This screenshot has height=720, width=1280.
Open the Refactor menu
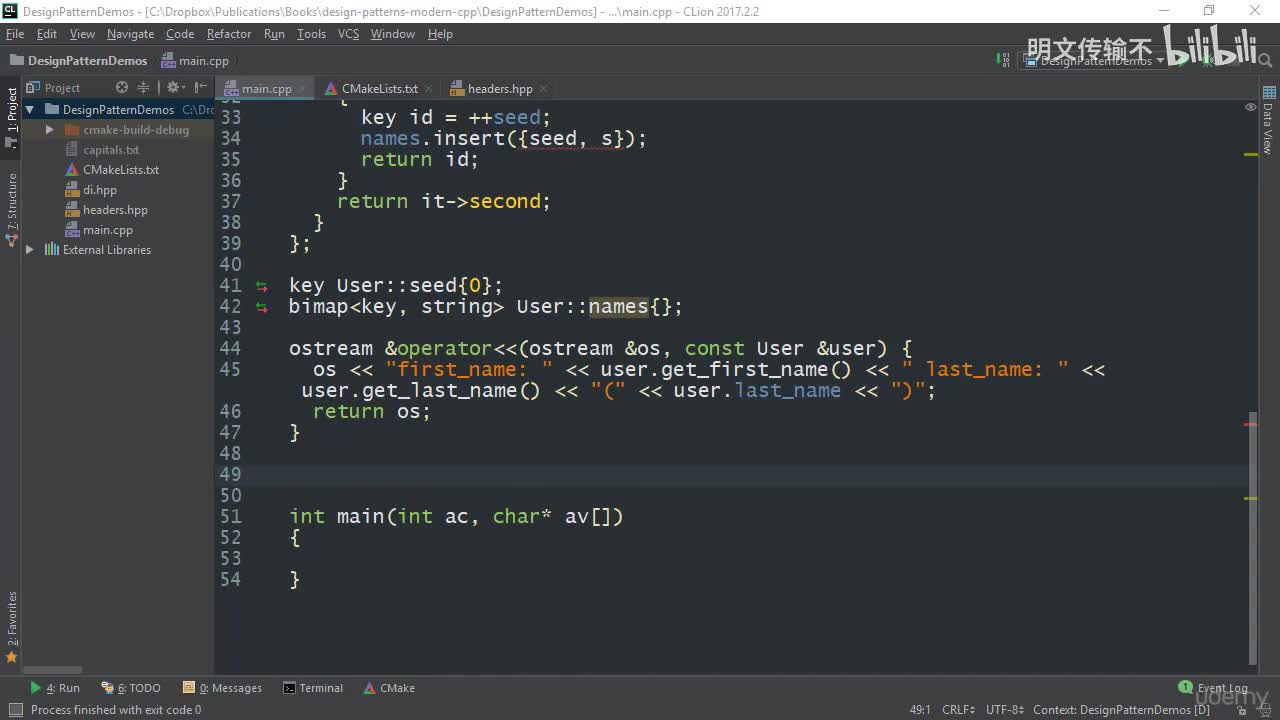(229, 34)
